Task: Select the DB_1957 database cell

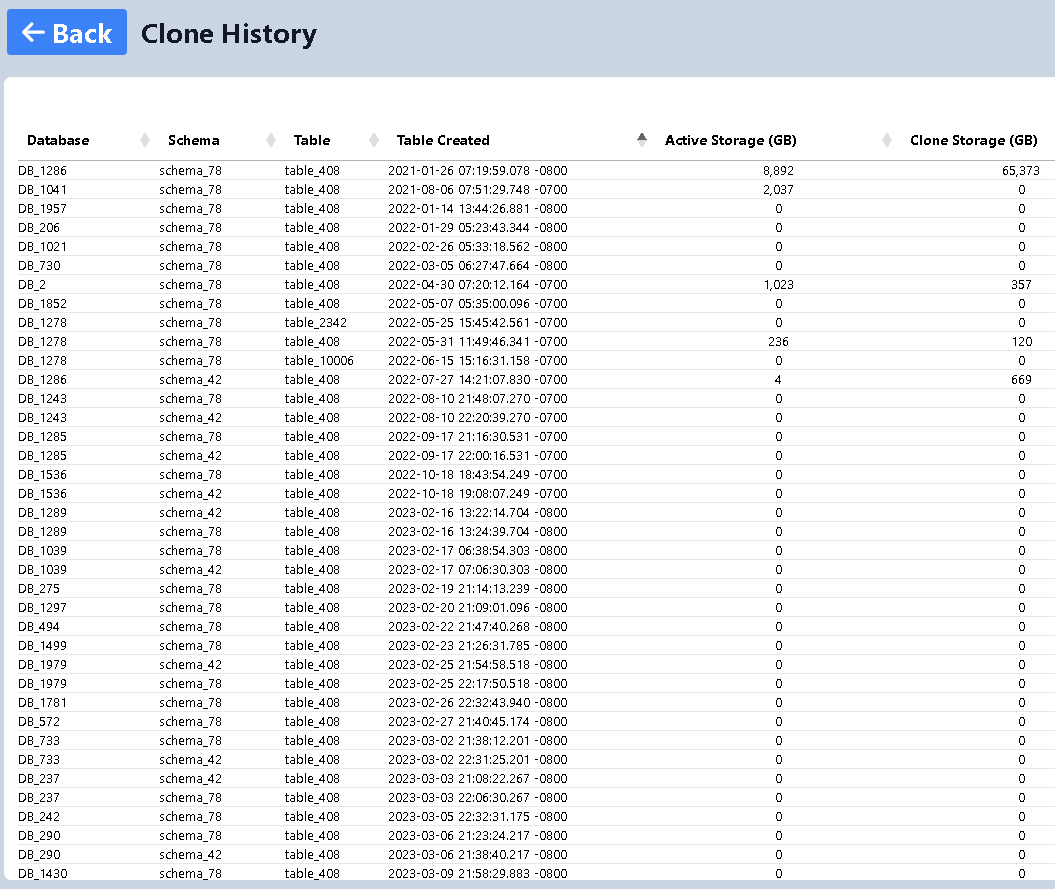Action: 42,209
